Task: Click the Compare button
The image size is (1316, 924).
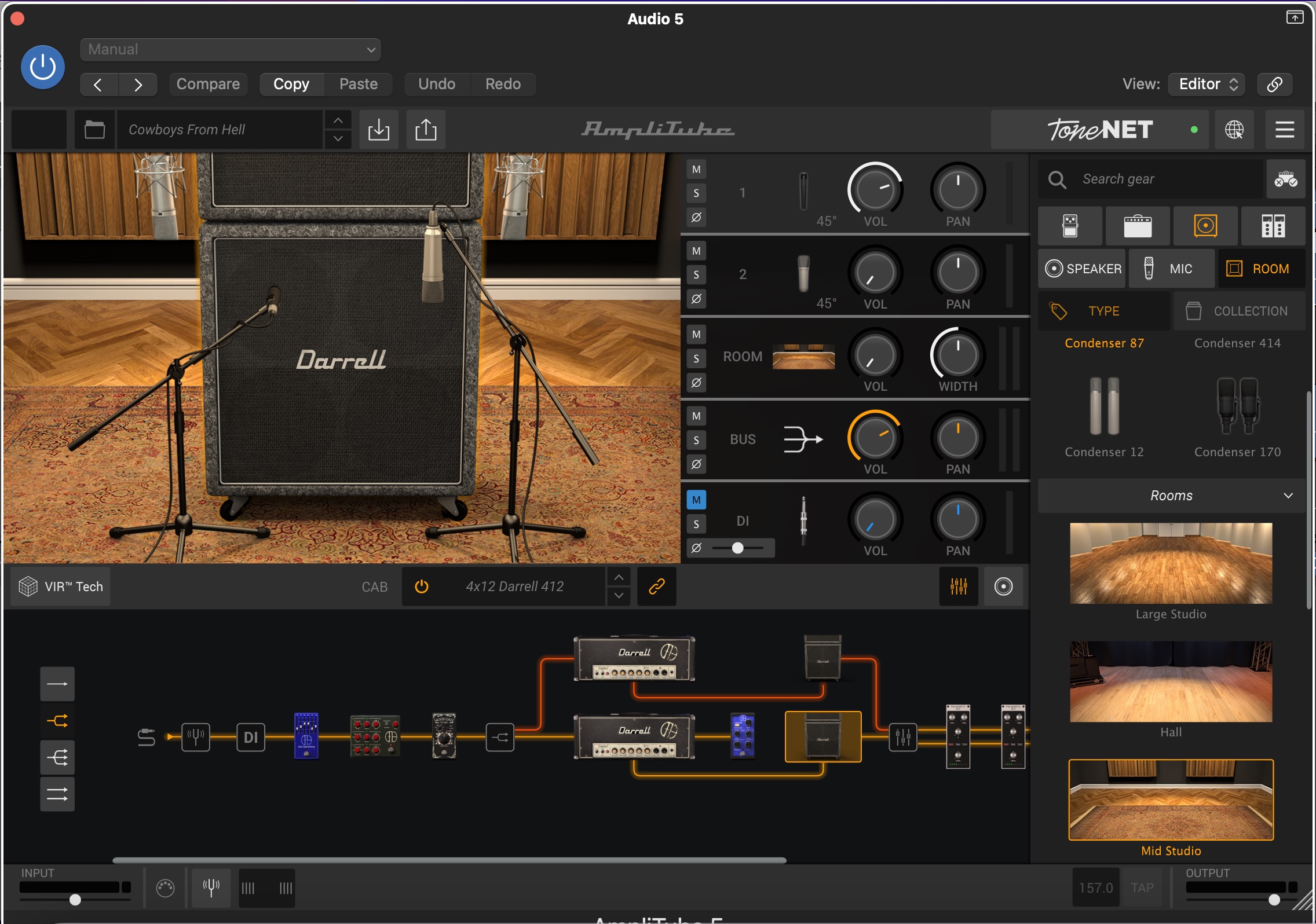Action: pos(208,85)
